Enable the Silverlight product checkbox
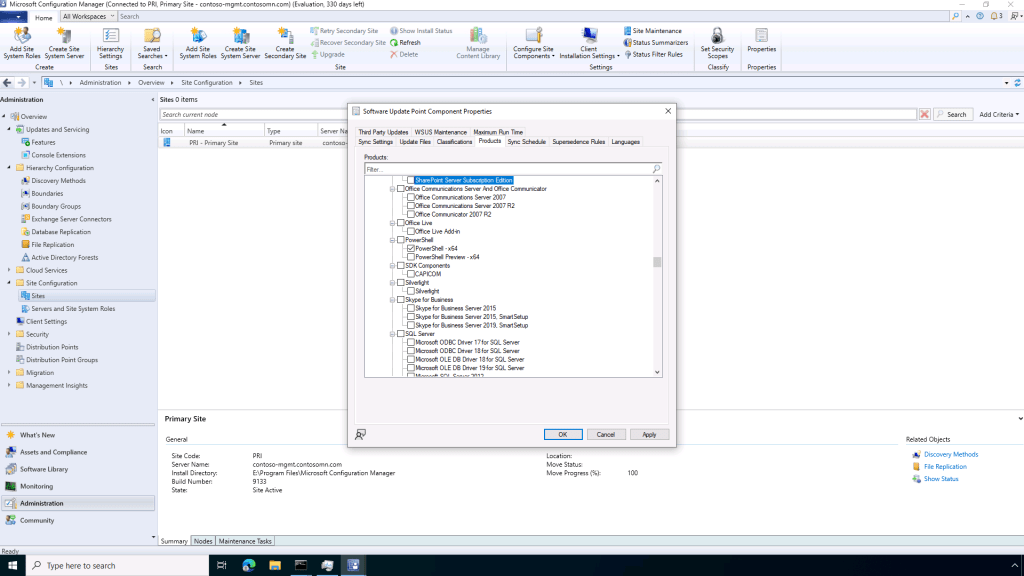The image size is (1024, 576). [x=411, y=291]
